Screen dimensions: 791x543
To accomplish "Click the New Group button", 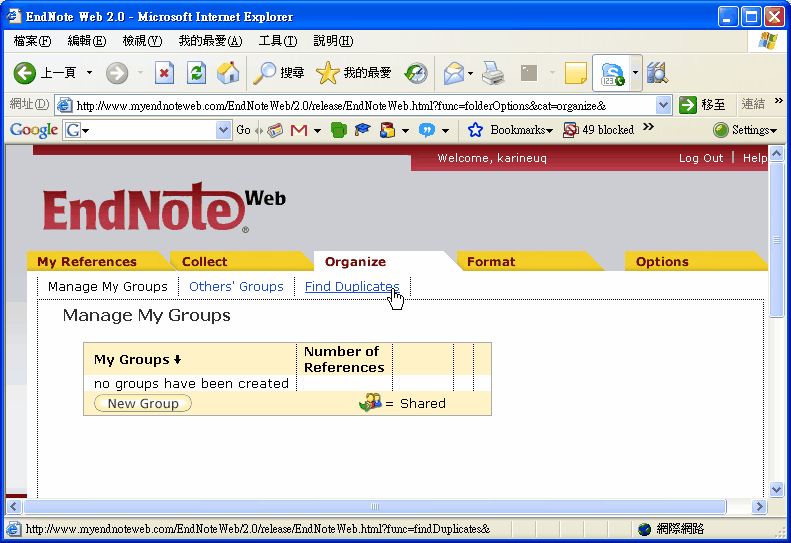I will [143, 404].
